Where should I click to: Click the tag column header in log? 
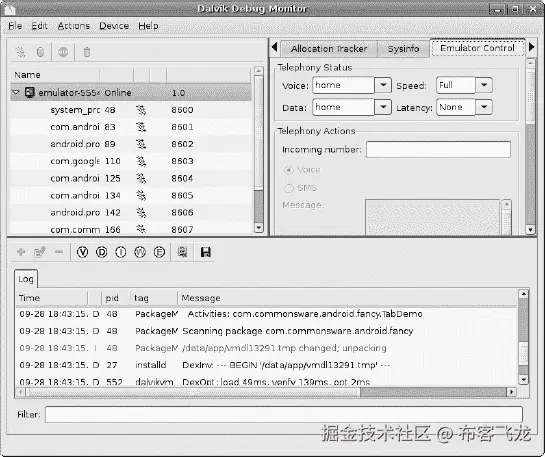tap(154, 298)
